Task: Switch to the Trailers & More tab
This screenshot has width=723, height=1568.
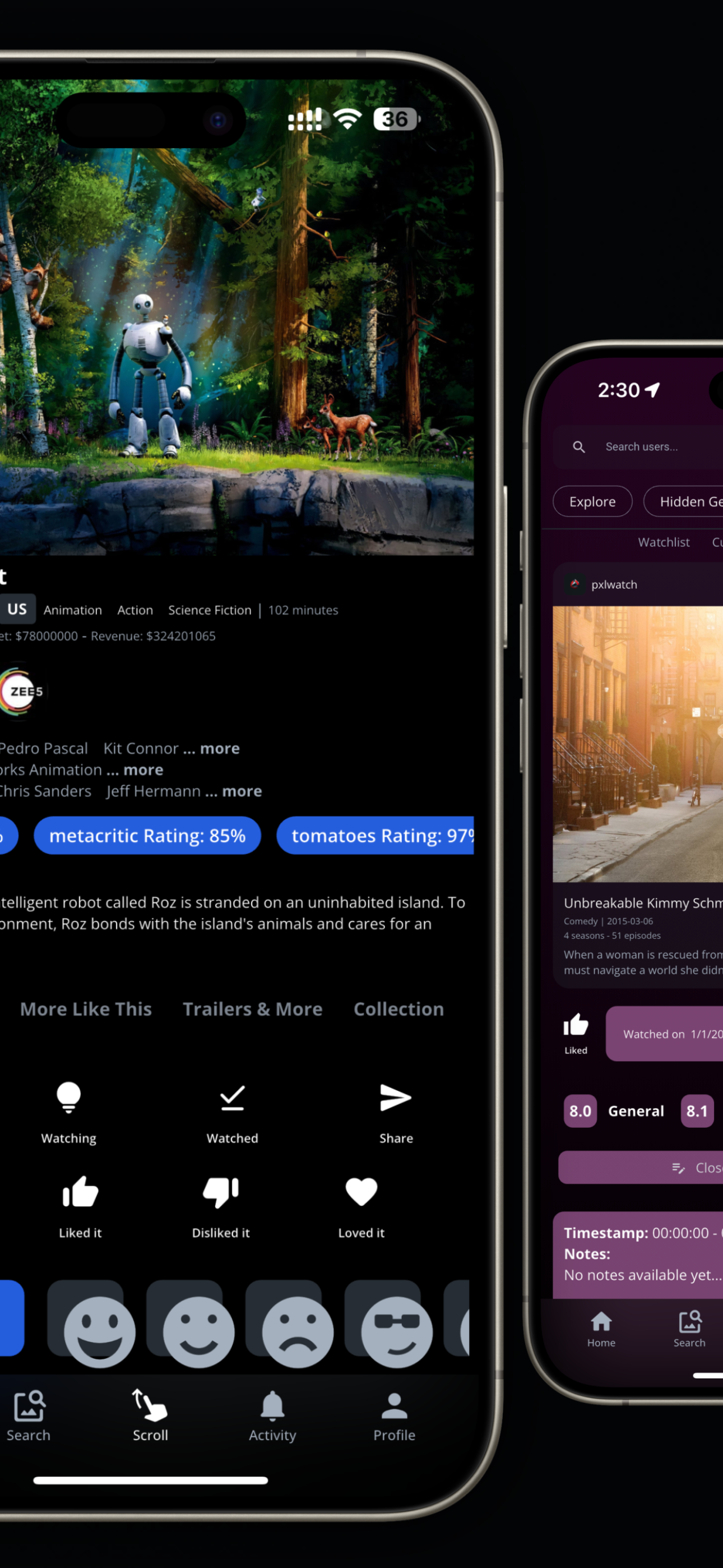Action: tap(253, 1009)
